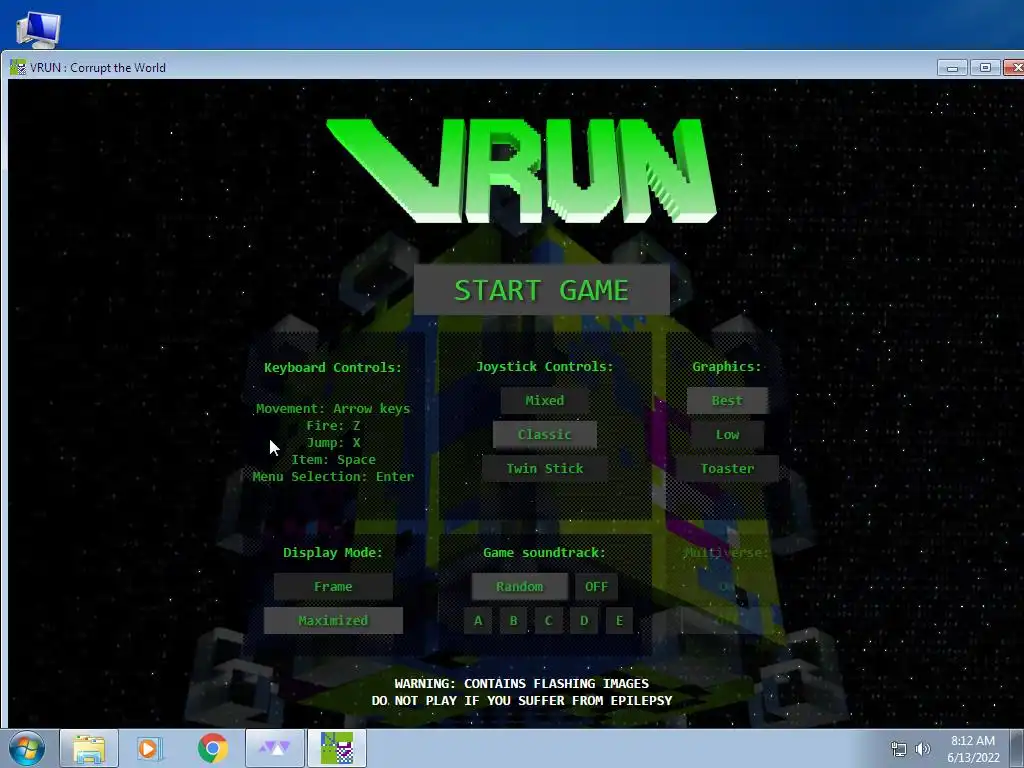This screenshot has height=768, width=1024.
Task: Click the dimmed Multiverse heading
Action: click(x=726, y=552)
